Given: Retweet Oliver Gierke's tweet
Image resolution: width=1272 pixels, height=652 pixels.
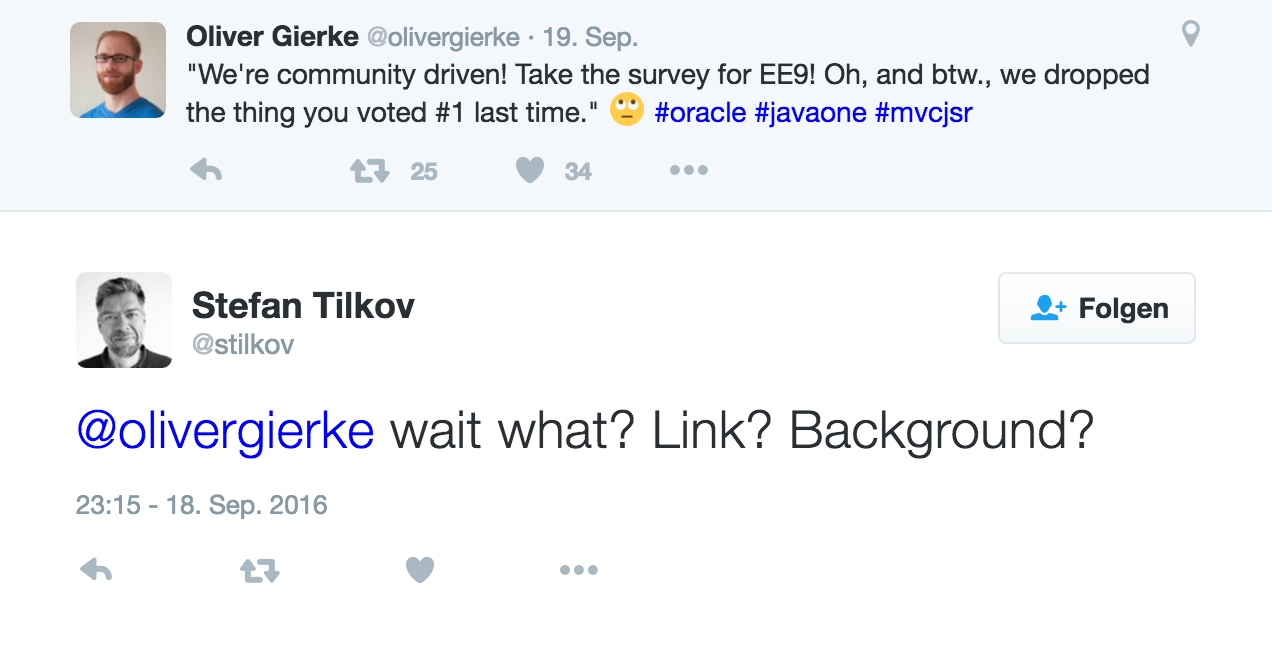Looking at the screenshot, I should click(x=369, y=172).
